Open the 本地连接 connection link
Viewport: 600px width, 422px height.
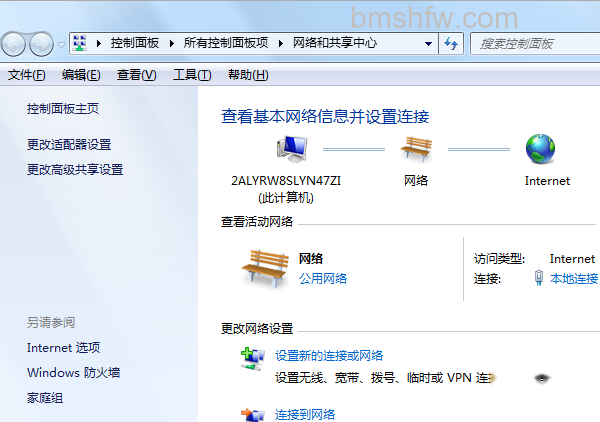(x=574, y=279)
